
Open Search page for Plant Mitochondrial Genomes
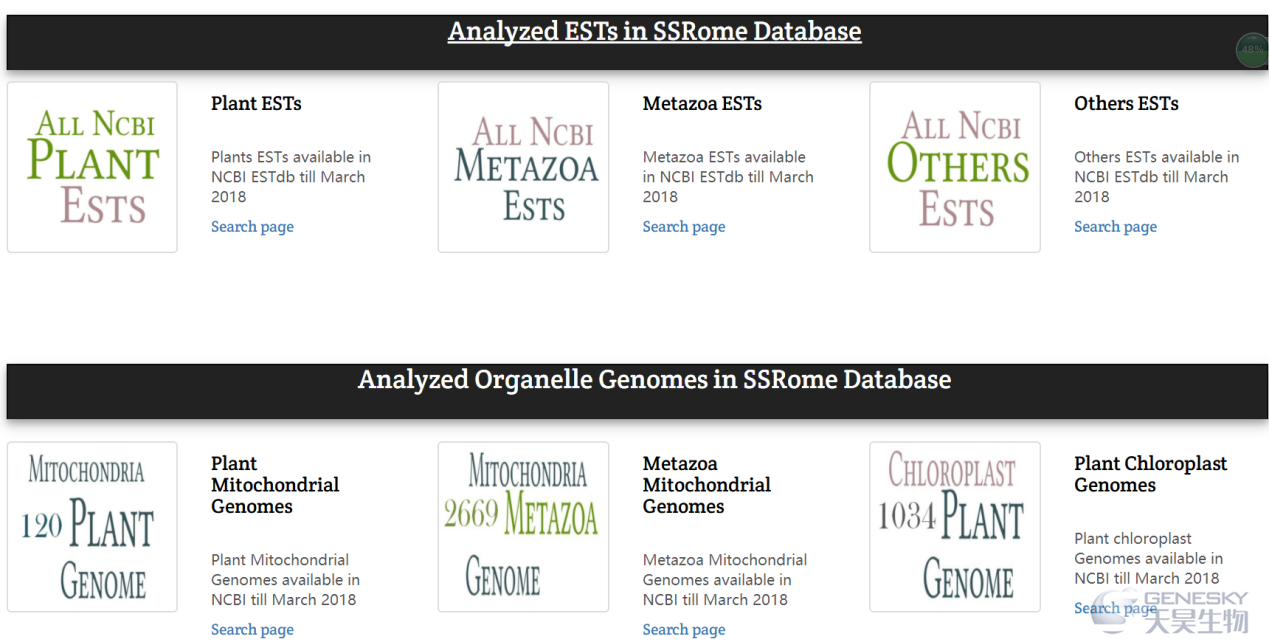click(x=252, y=630)
